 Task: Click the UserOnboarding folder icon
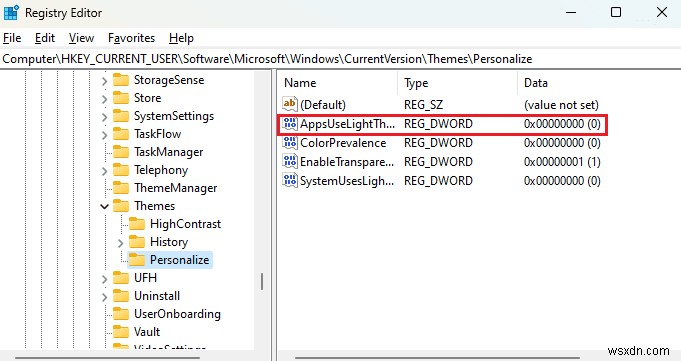point(121,314)
